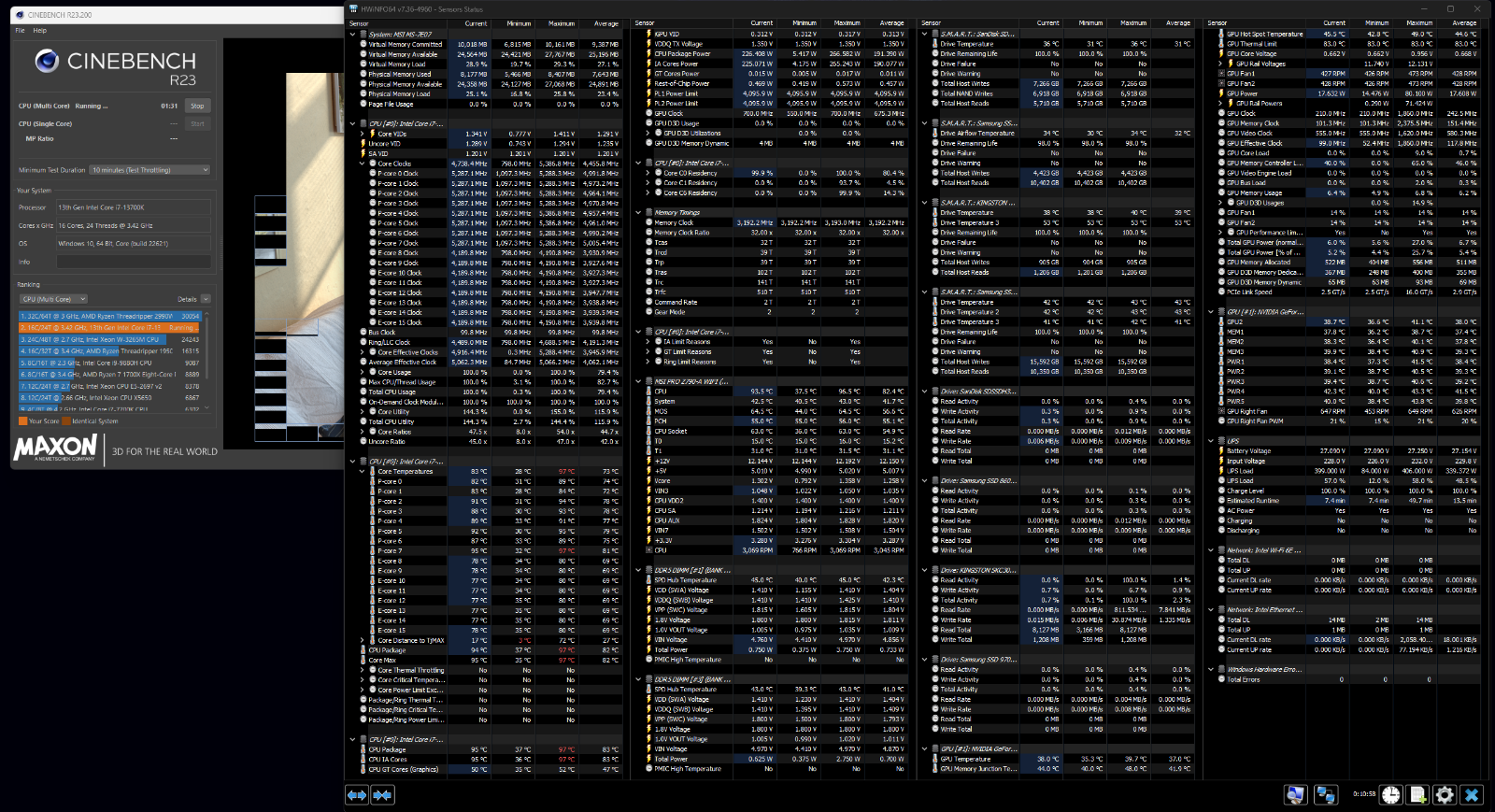Click HWiNFO network computers icon
This screenshot has height=812, width=1495.
coord(1325,794)
